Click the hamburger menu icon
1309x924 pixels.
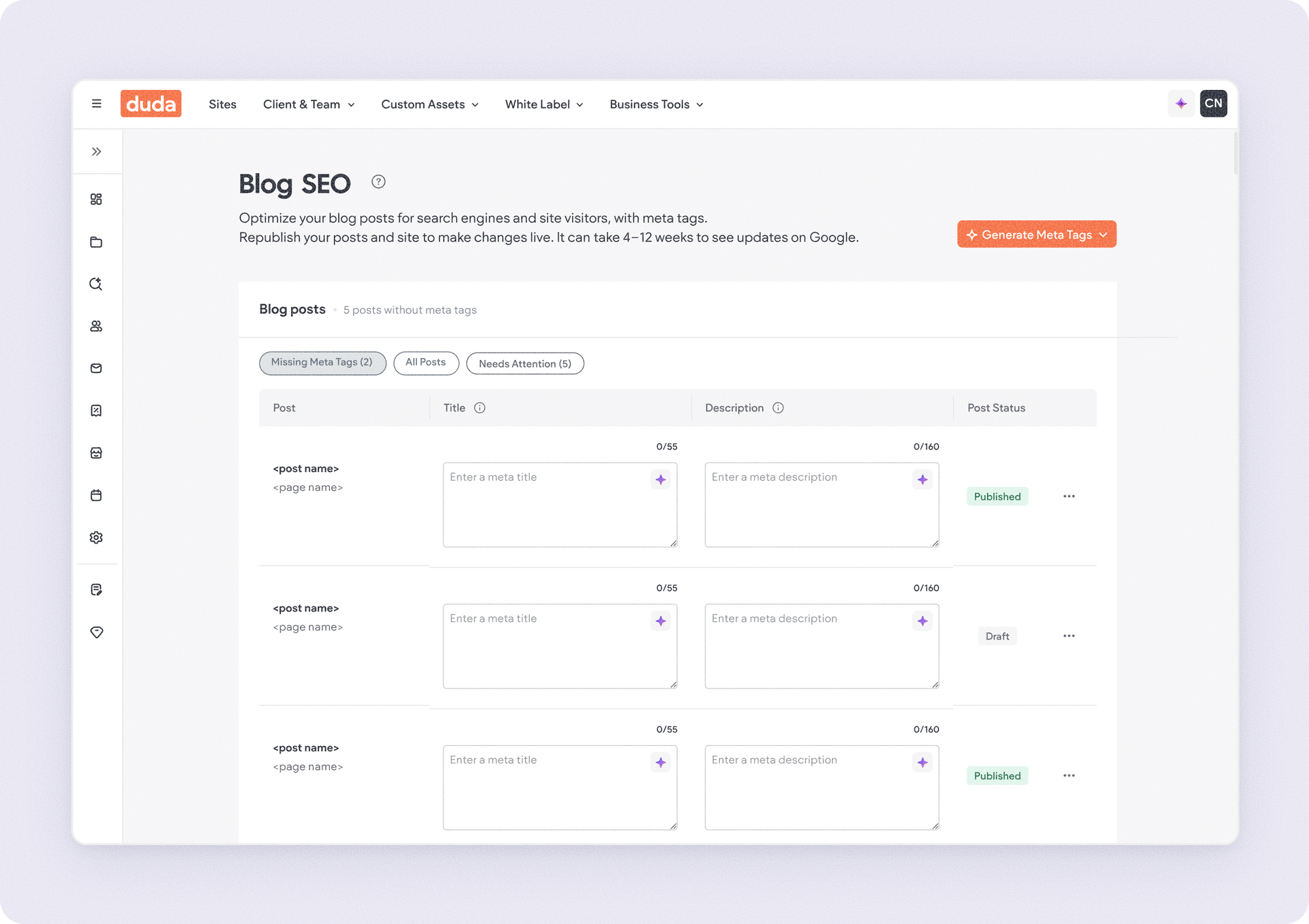point(96,104)
